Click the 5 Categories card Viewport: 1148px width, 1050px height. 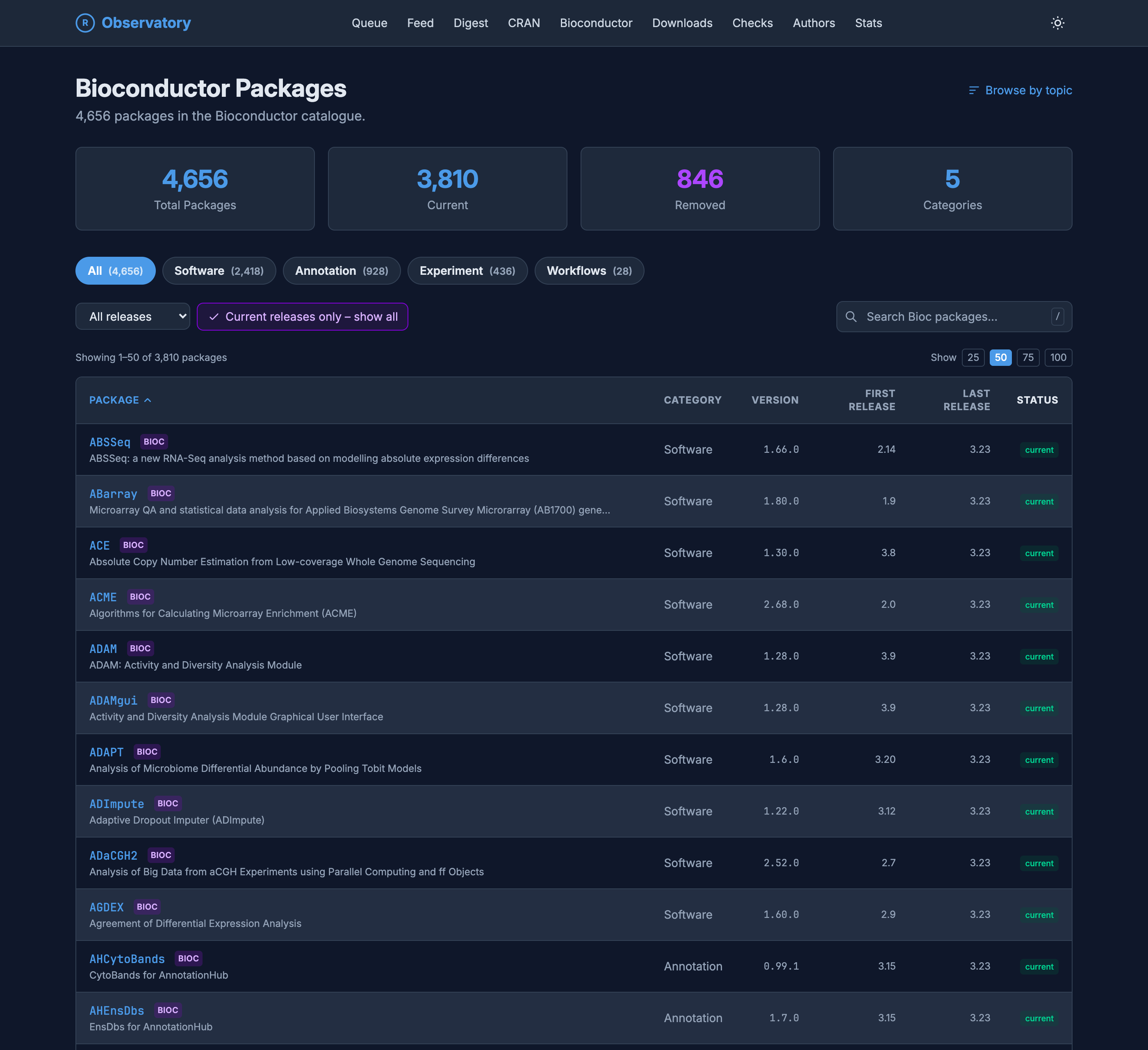click(x=953, y=189)
